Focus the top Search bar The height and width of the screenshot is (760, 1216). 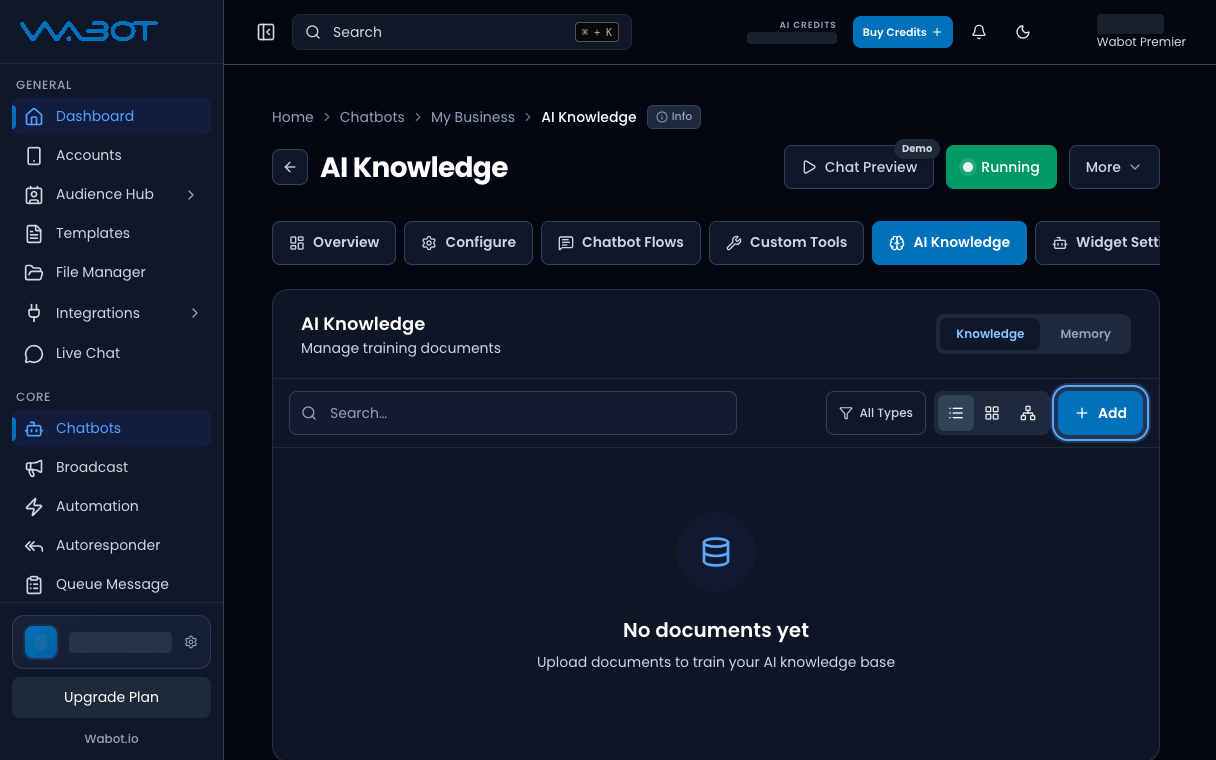(x=462, y=32)
